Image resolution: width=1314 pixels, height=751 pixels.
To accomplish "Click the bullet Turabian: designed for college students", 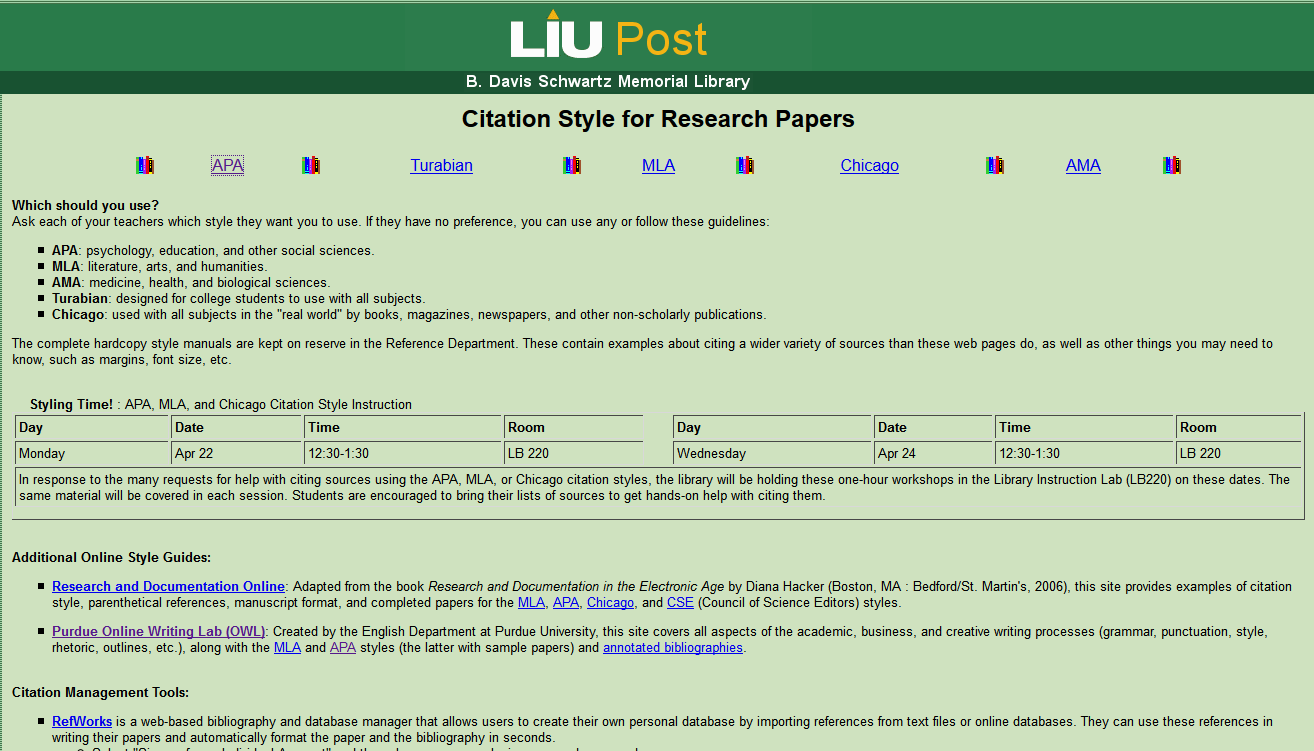I will pyautogui.click(x=238, y=298).
